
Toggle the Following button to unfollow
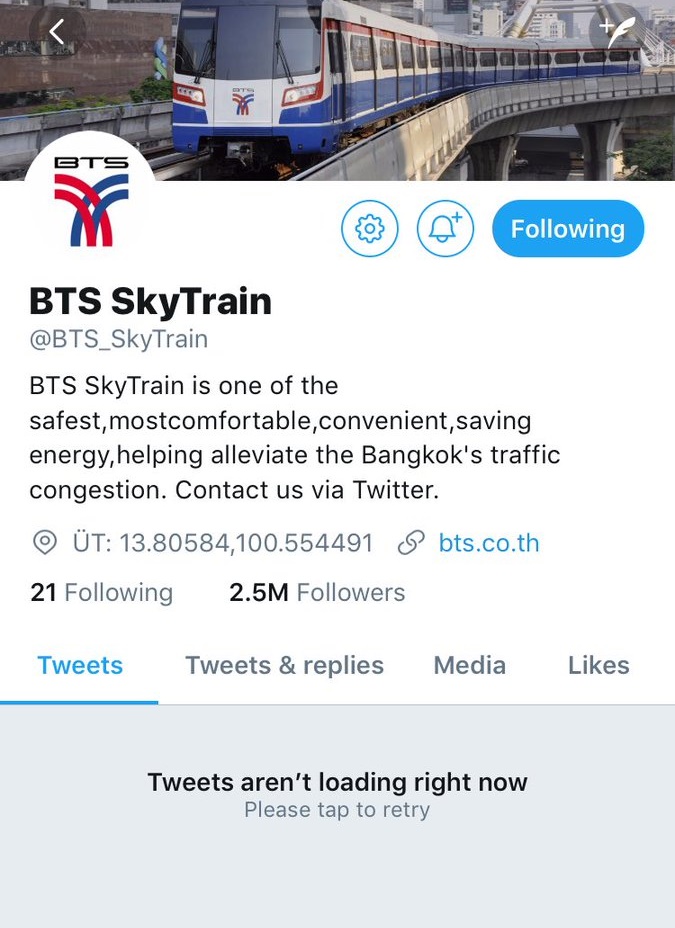(x=568, y=228)
